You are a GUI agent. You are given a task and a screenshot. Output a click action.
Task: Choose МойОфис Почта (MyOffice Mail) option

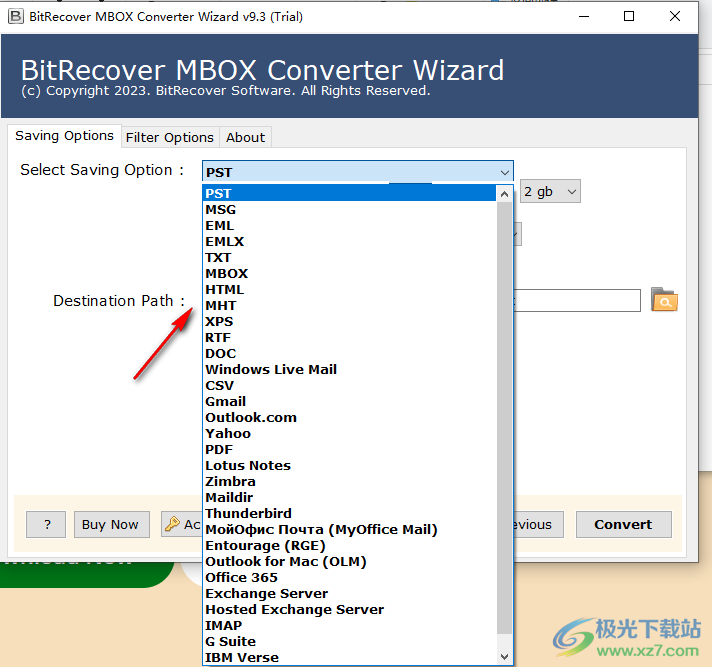coord(349,529)
